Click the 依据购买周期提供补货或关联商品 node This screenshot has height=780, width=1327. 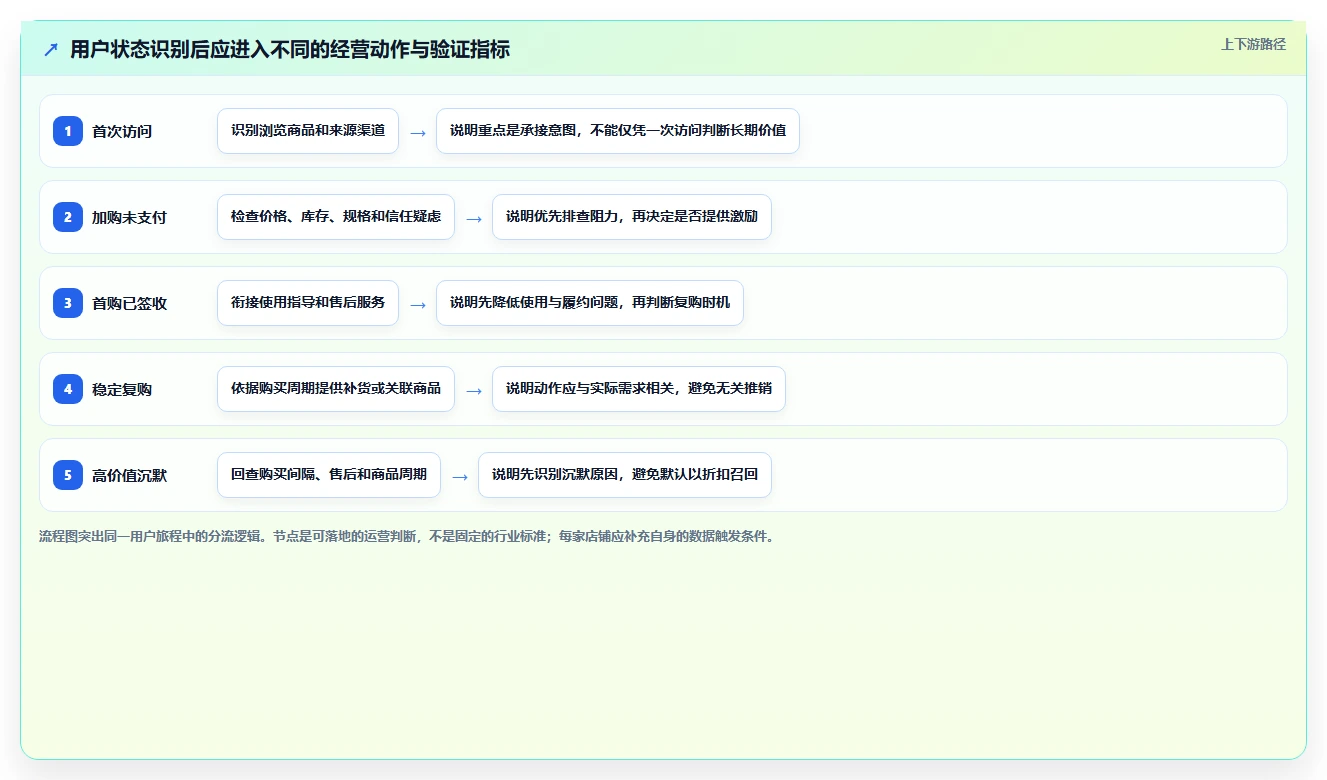tap(336, 389)
